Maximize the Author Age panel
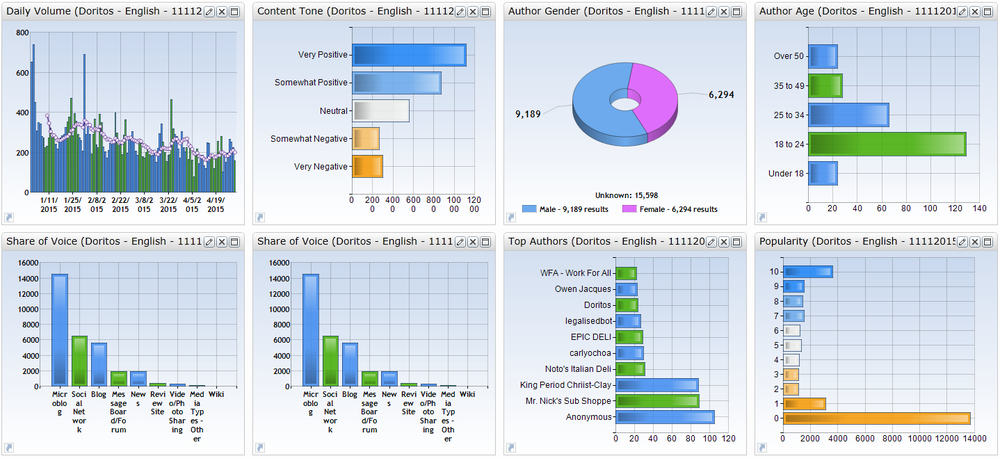 [x=988, y=11]
